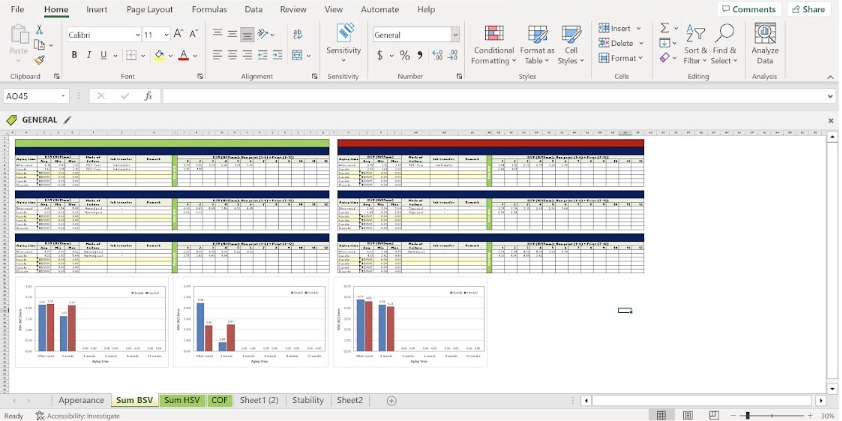Expand Find & Select menu
Screen dimensions: 842x421
[x=724, y=45]
